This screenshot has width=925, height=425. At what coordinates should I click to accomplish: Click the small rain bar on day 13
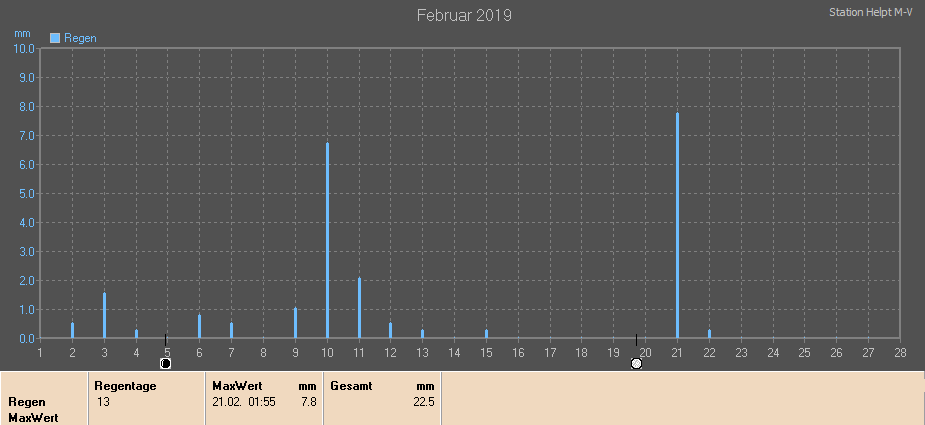(423, 334)
